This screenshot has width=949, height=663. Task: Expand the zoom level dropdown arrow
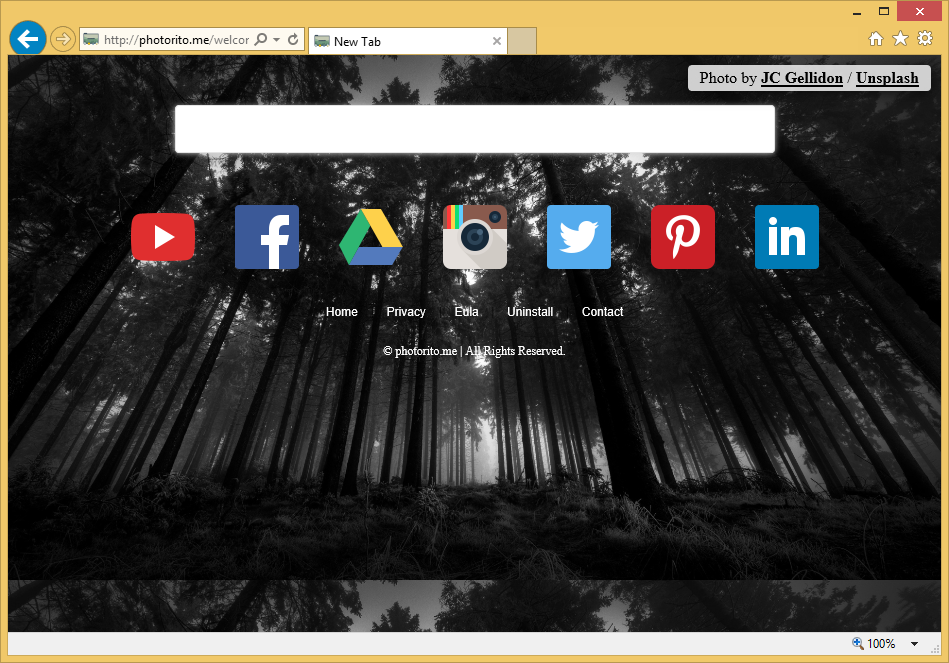pyautogui.click(x=914, y=644)
